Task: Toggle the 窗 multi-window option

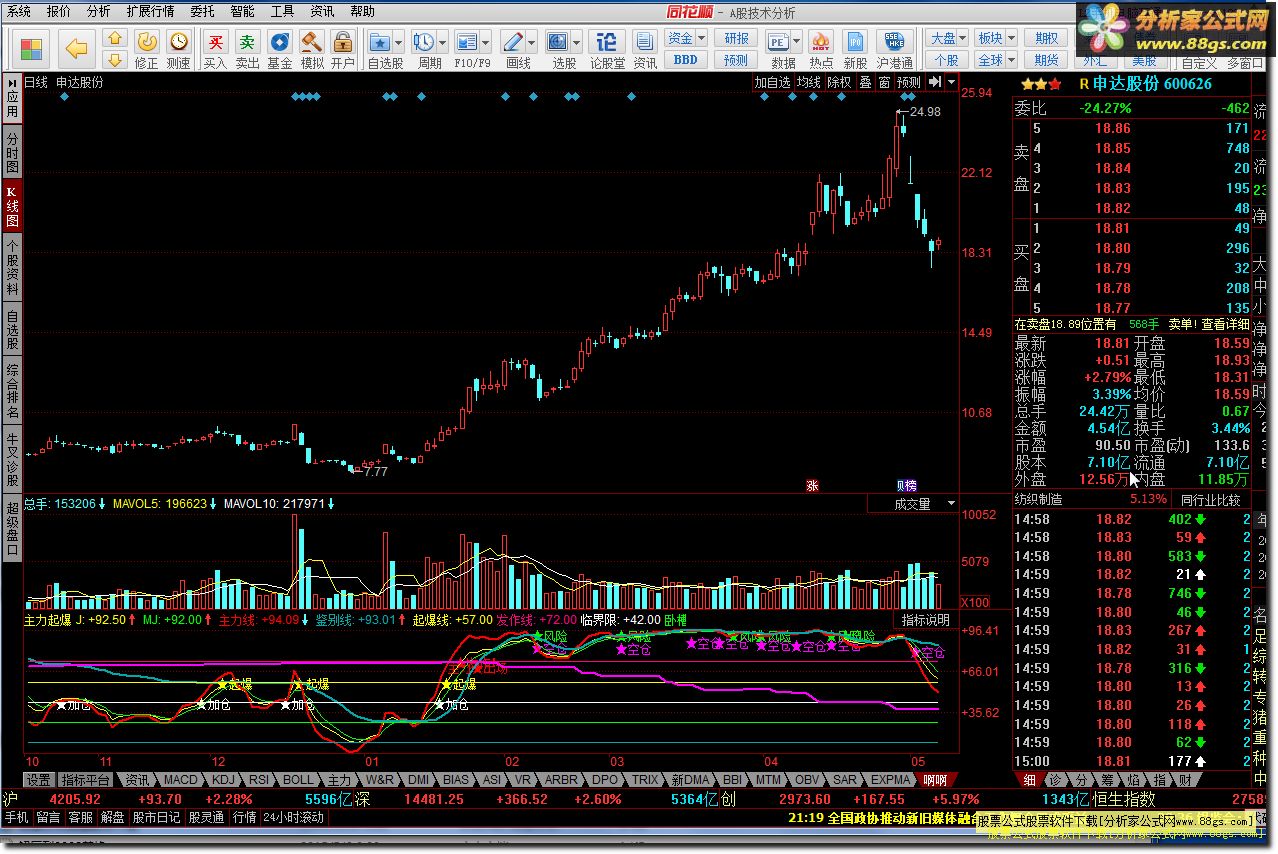Action: 884,82
